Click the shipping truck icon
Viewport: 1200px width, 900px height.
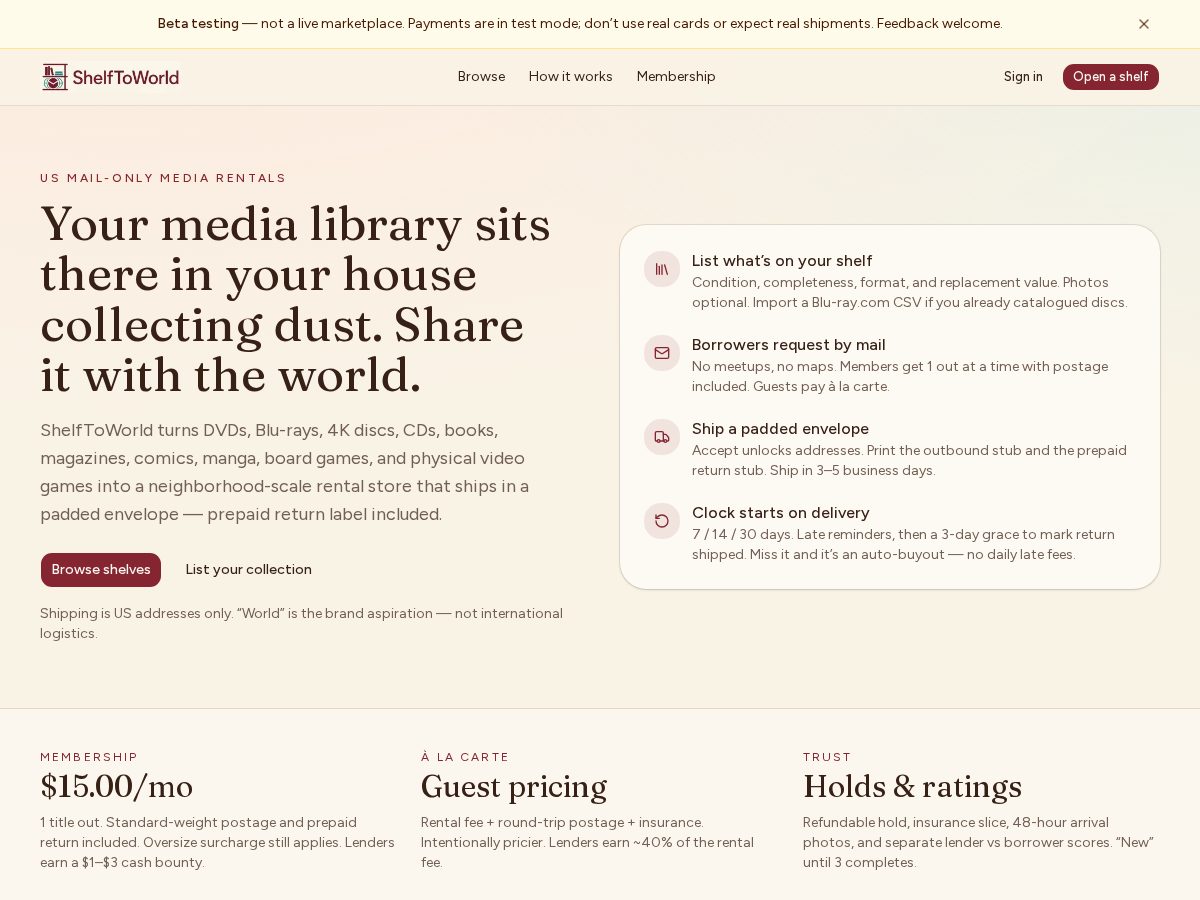tap(662, 437)
